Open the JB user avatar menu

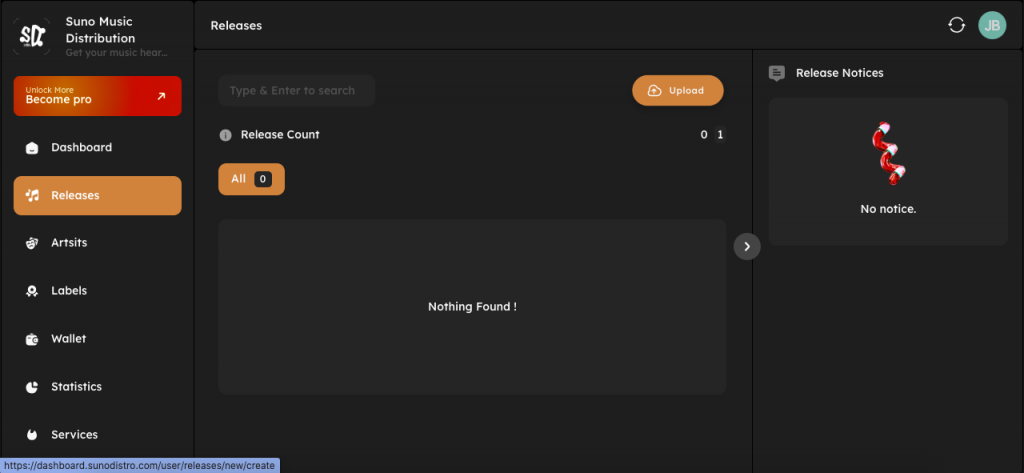point(991,25)
